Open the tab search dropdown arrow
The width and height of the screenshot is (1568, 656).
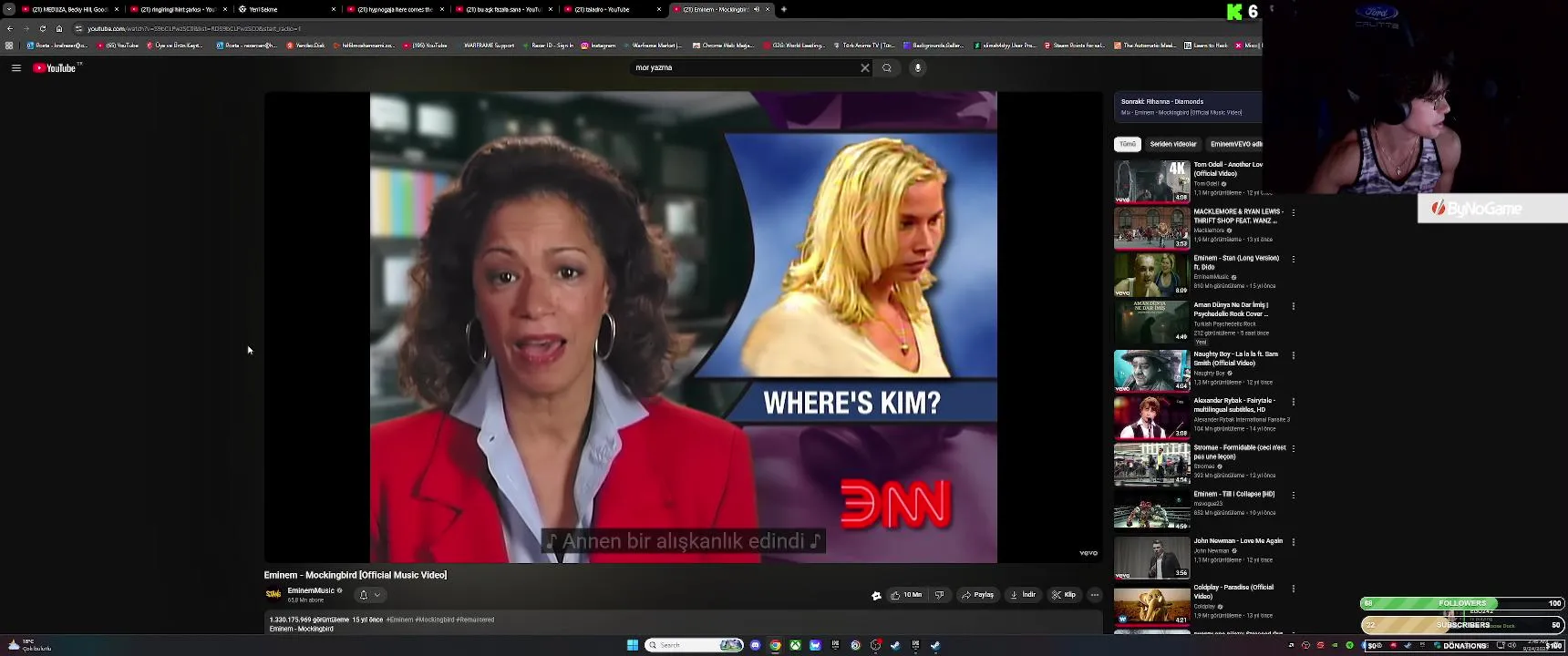[9, 9]
